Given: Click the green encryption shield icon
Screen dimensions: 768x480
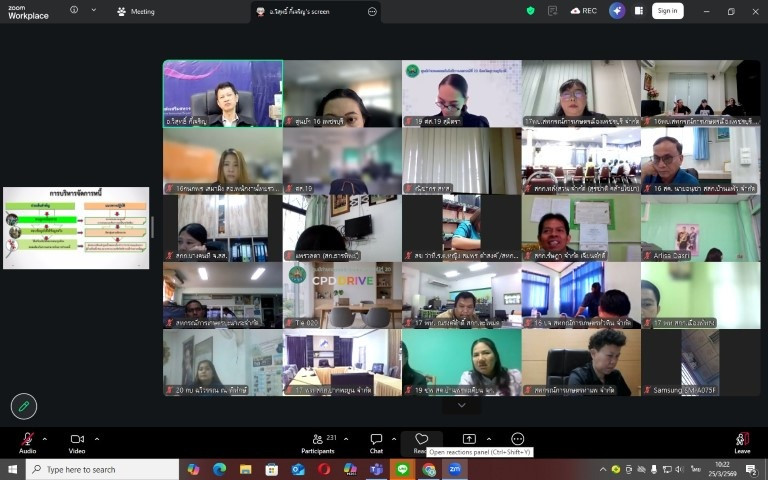Looking at the screenshot, I should click(x=530, y=11).
